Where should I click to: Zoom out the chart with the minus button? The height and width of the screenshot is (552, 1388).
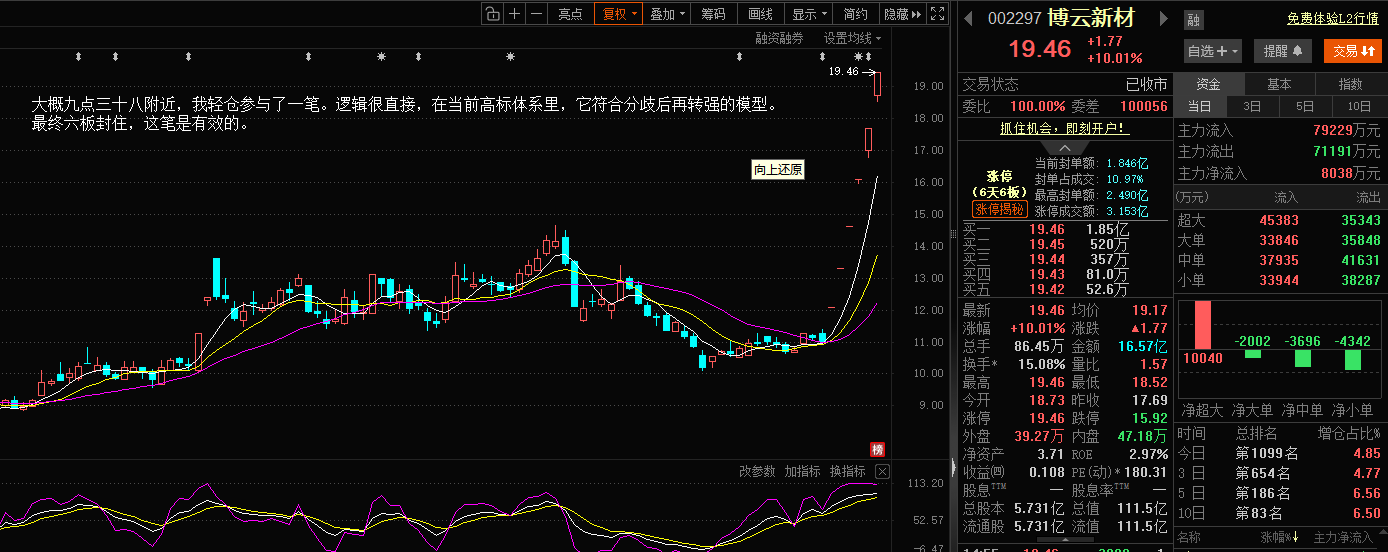point(537,13)
